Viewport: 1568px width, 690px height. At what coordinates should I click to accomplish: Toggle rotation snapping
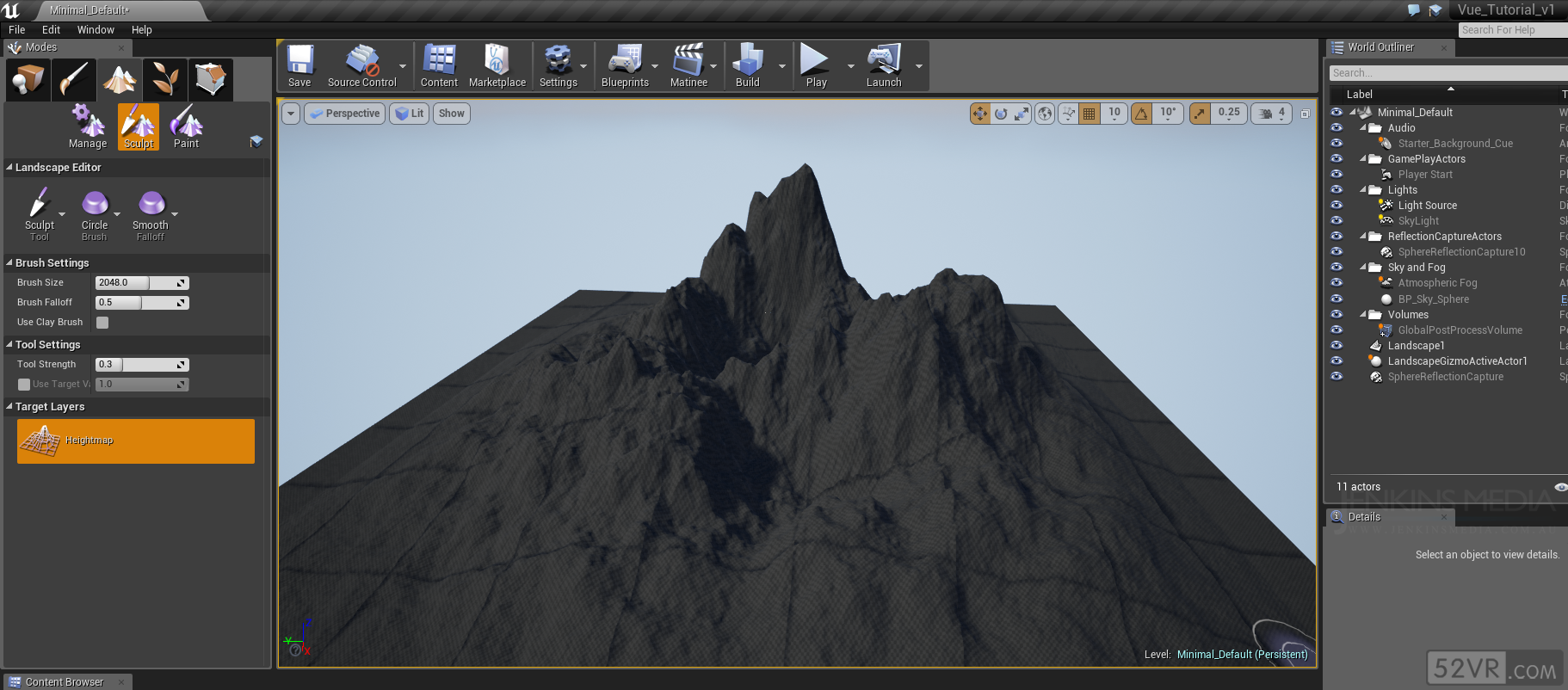pos(1141,114)
